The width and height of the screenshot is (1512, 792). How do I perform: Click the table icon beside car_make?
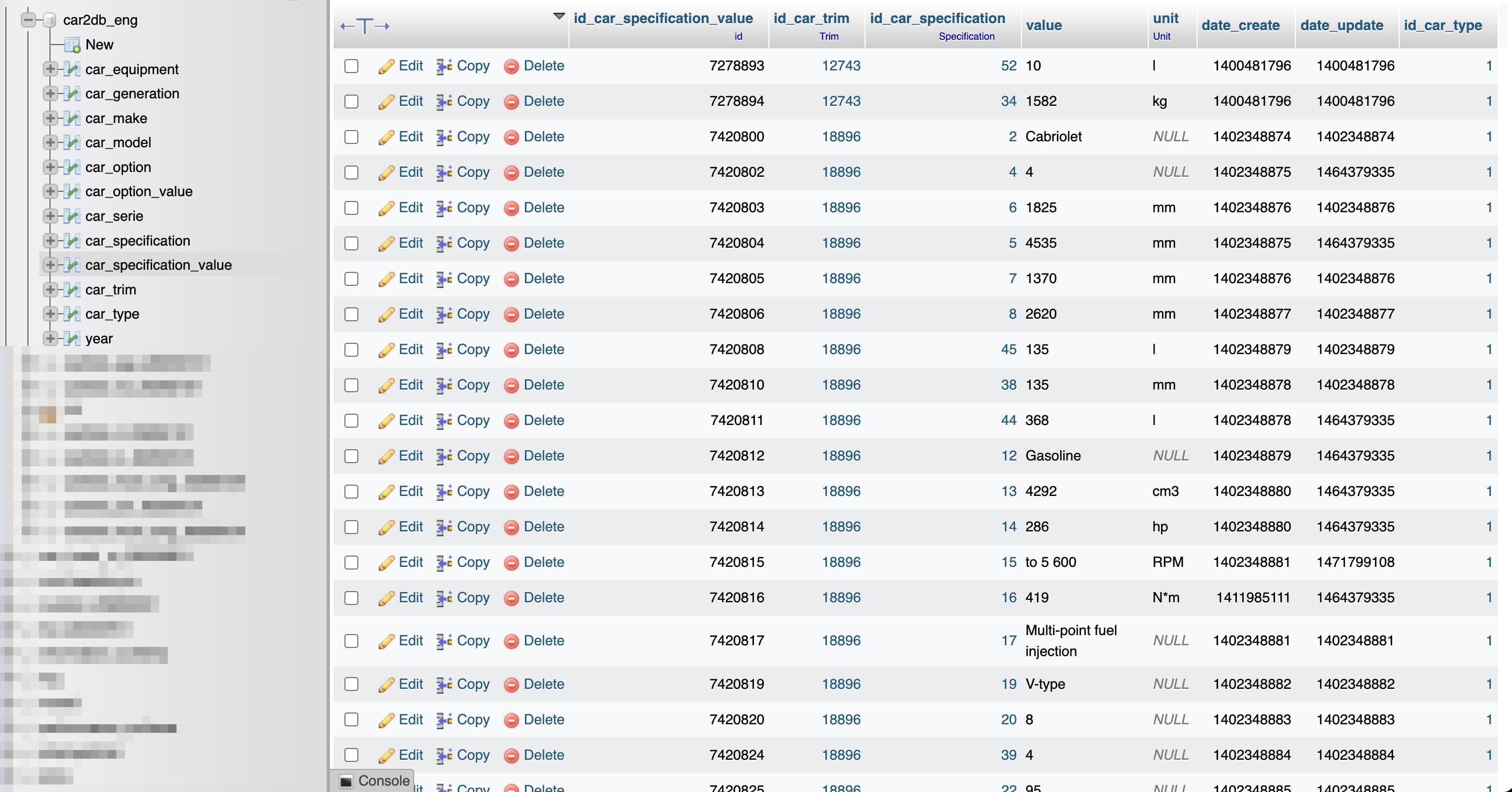coord(71,118)
